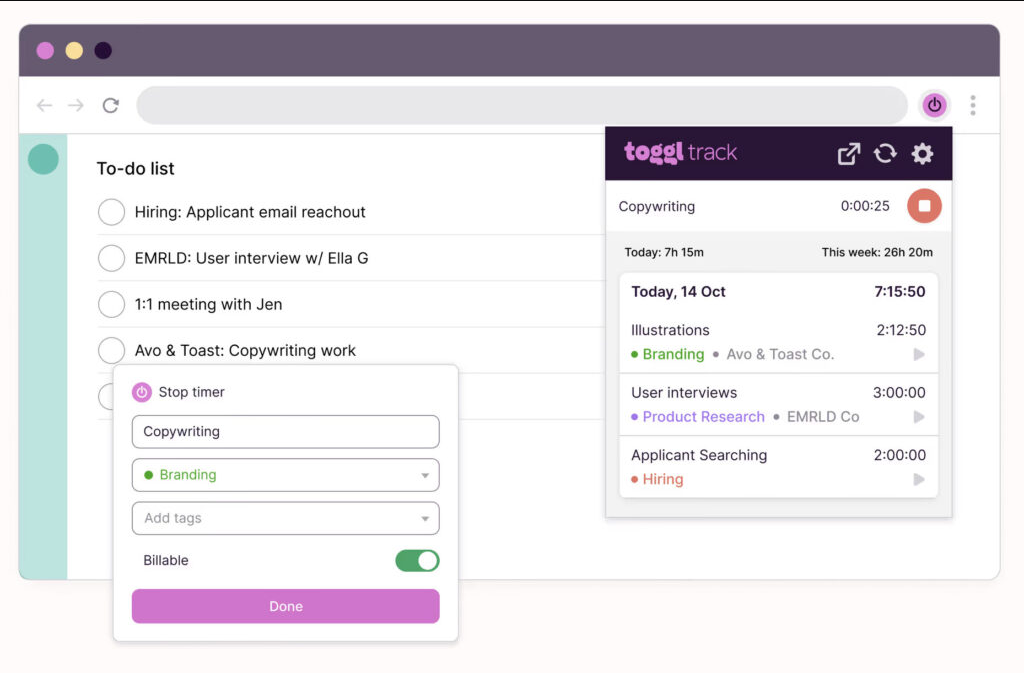Open Toggl Track settings gear
The image size is (1024, 673).
pyautogui.click(x=922, y=153)
